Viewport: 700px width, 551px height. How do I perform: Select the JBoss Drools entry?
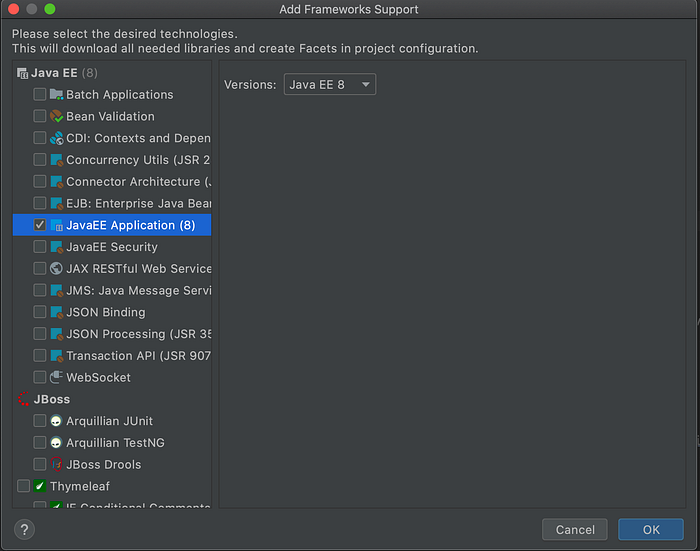(112, 464)
